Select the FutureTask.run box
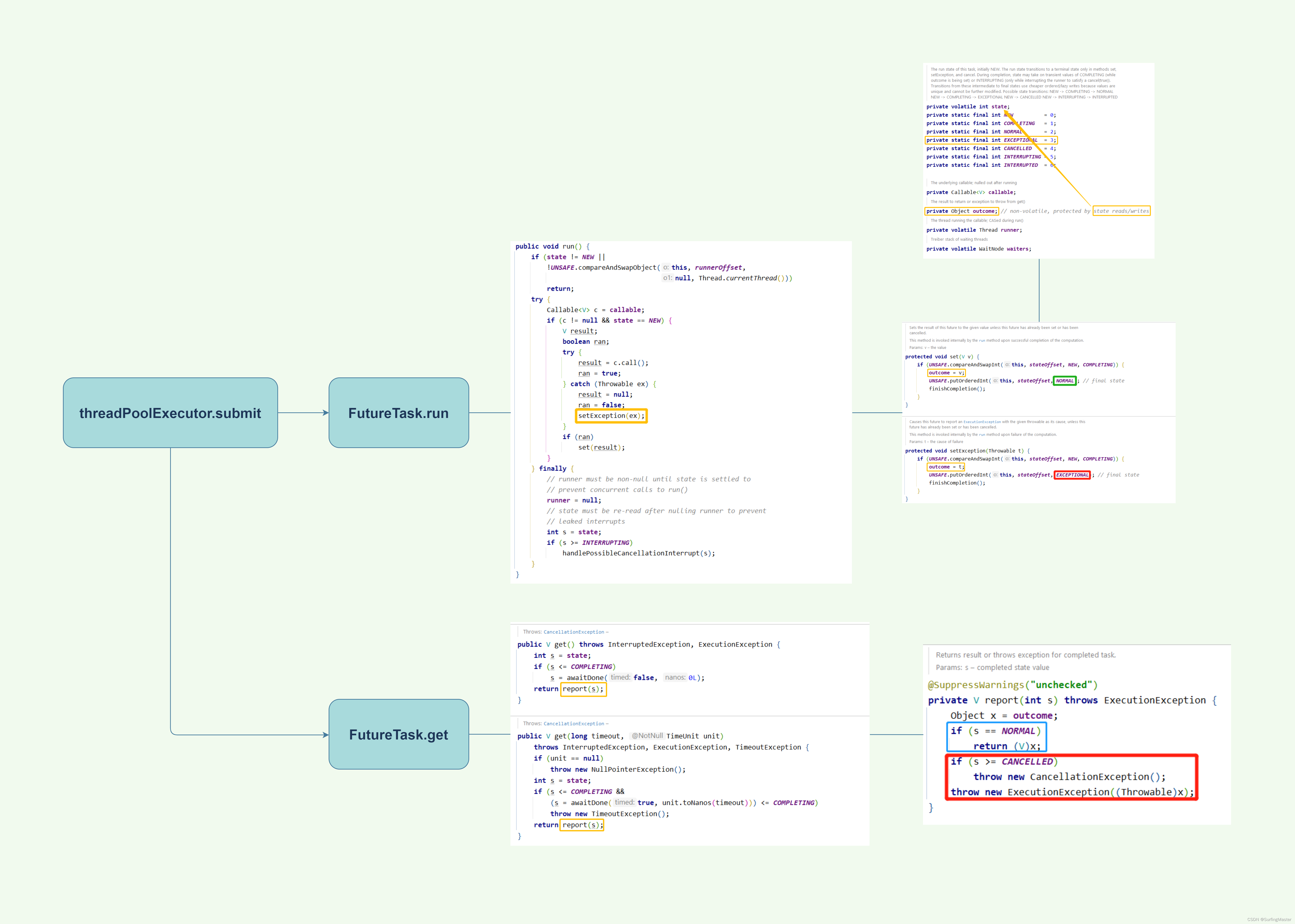 point(399,413)
